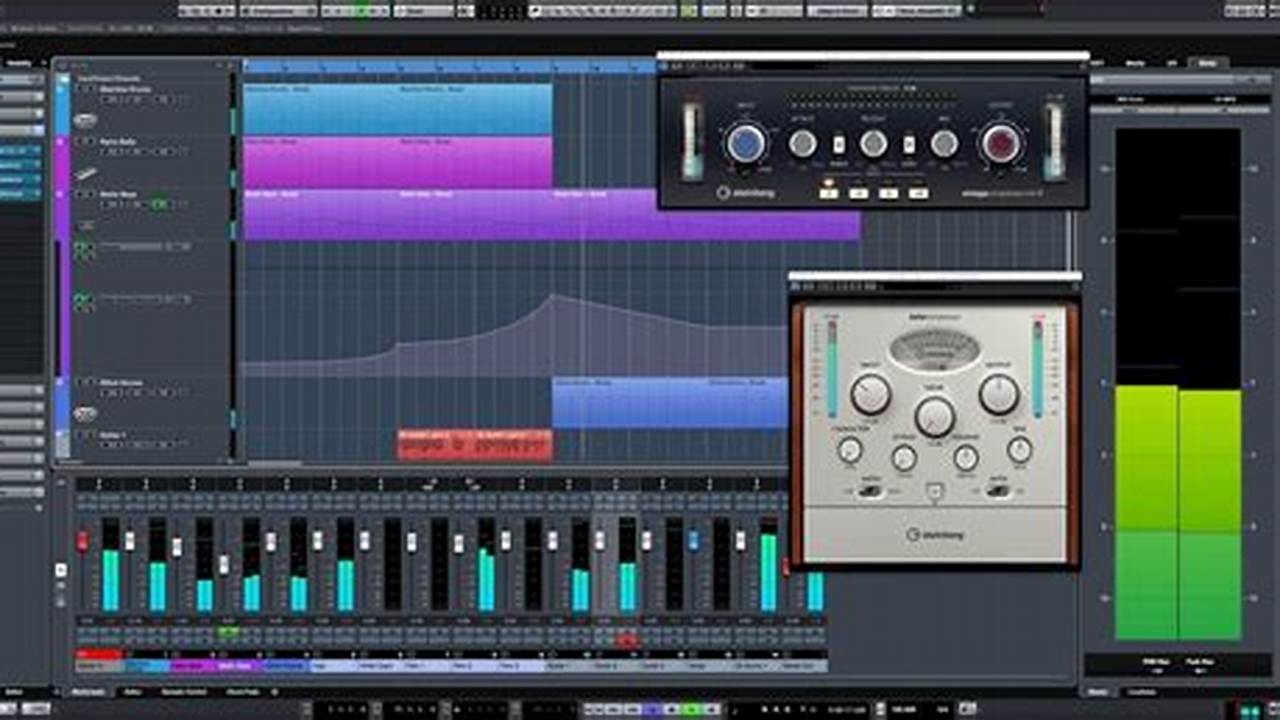Click side-chain button at tube compressor bottom center
The width and height of the screenshot is (1280, 720).
(935, 491)
